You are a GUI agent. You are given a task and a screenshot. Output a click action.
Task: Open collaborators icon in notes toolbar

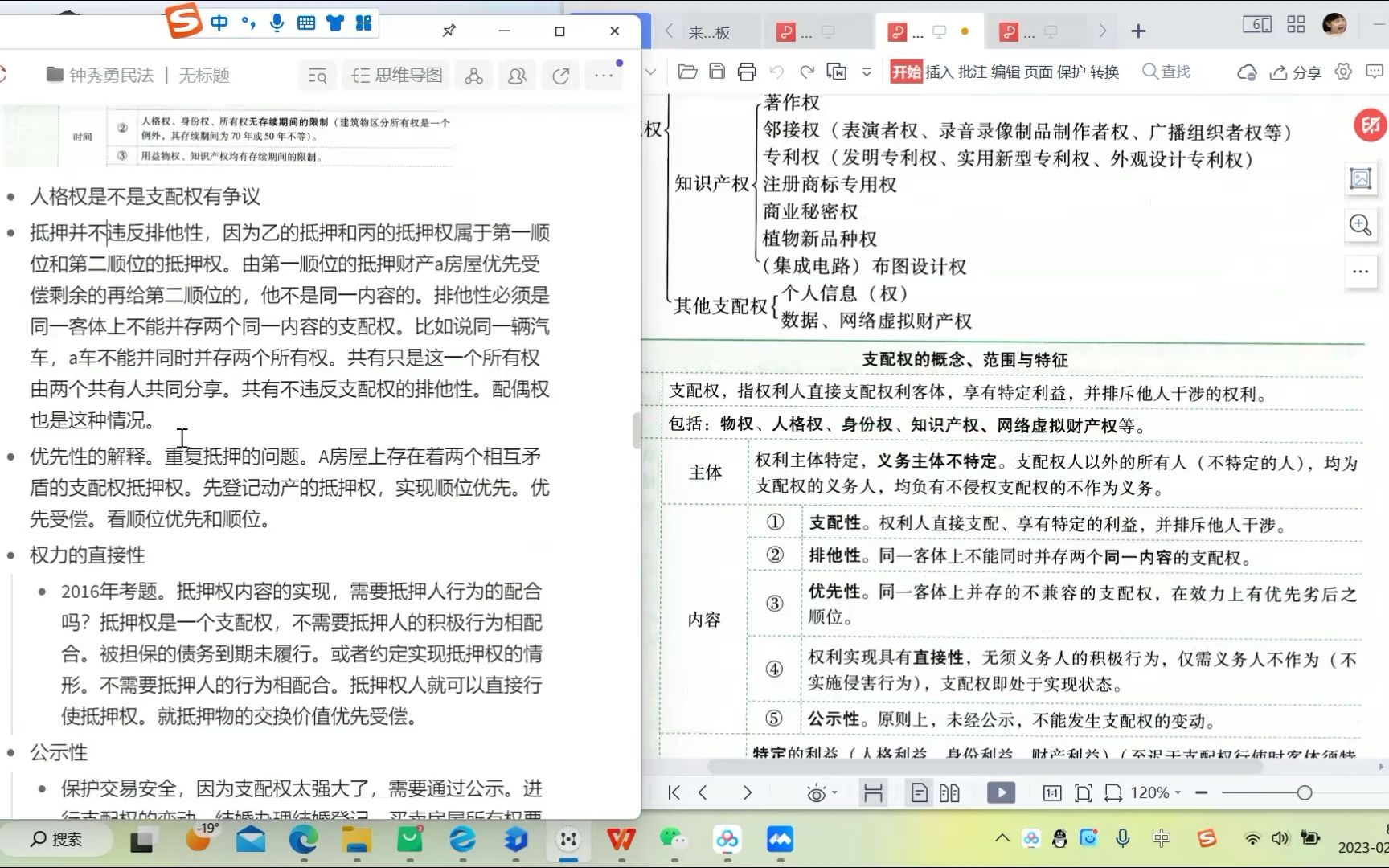coord(517,76)
